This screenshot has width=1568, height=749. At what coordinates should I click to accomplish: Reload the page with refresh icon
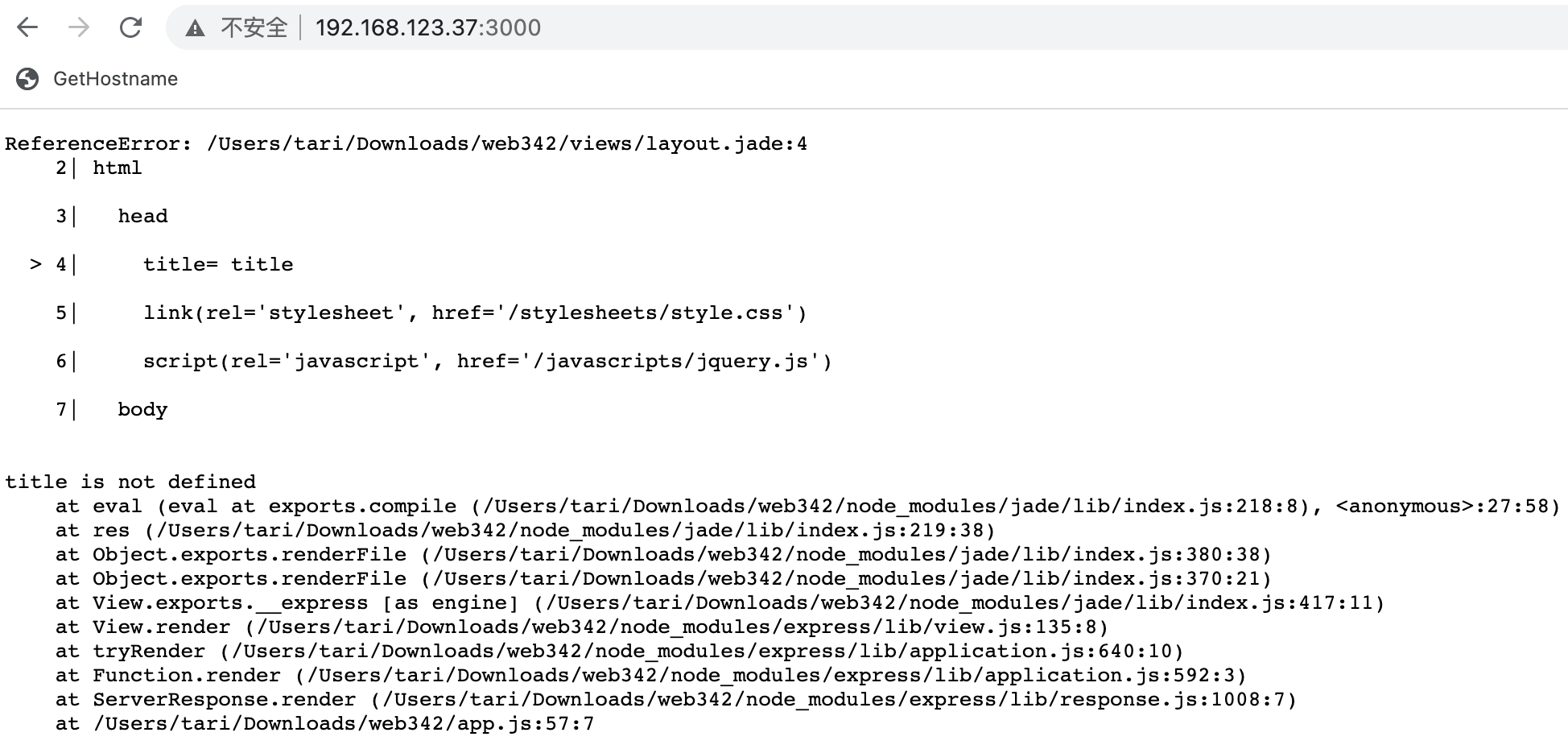pos(130,27)
